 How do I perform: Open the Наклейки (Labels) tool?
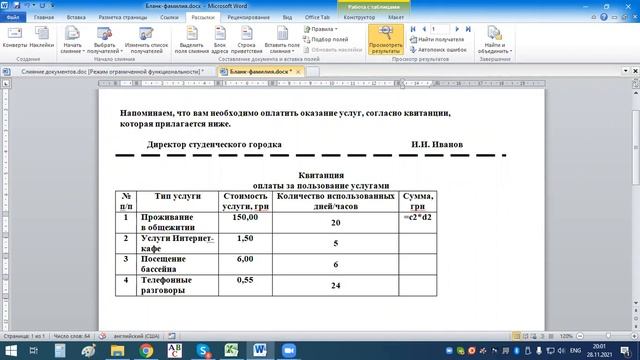coord(42,38)
